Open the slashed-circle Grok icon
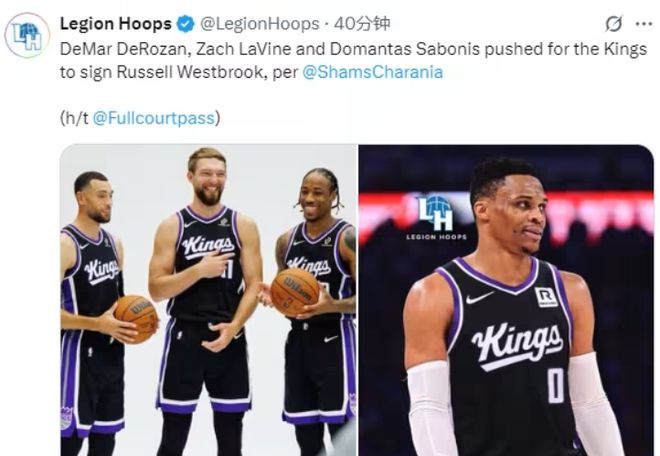Image resolution: width=660 pixels, height=456 pixels. (614, 24)
